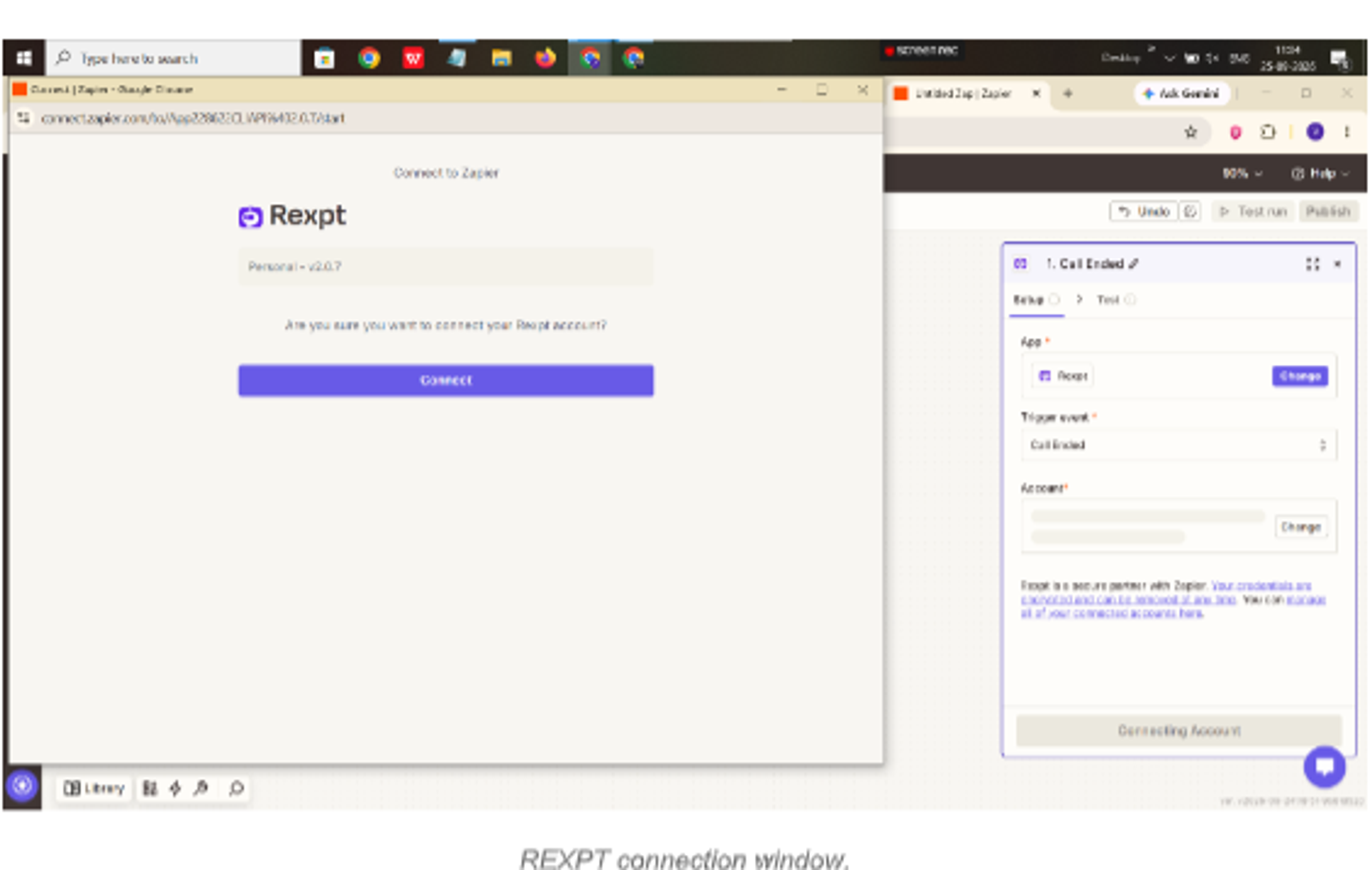Click the Personal v2.0.7 field
This screenshot has width=1372, height=870.
[x=446, y=266]
